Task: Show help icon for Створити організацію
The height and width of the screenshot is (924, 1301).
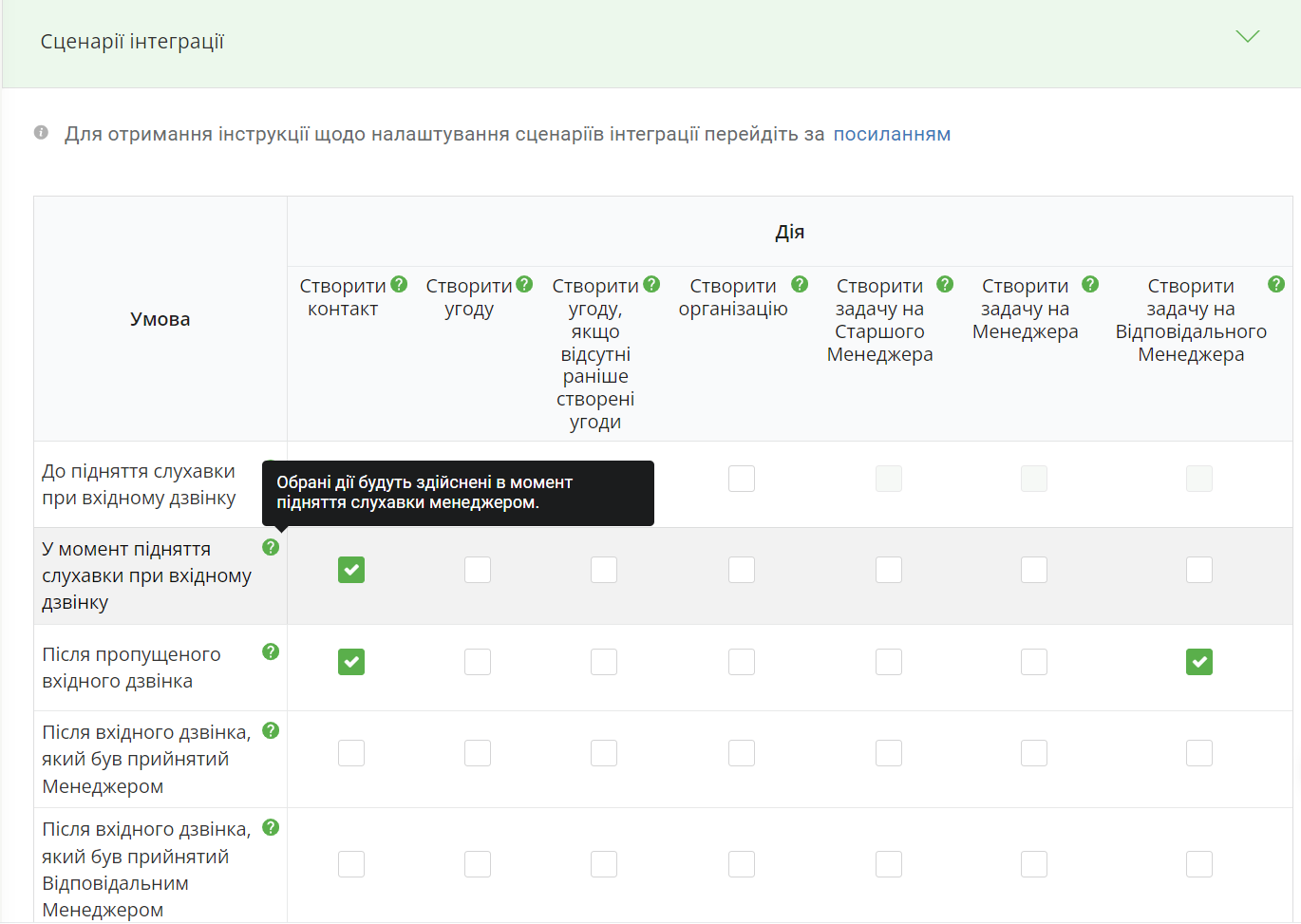Action: point(800,284)
